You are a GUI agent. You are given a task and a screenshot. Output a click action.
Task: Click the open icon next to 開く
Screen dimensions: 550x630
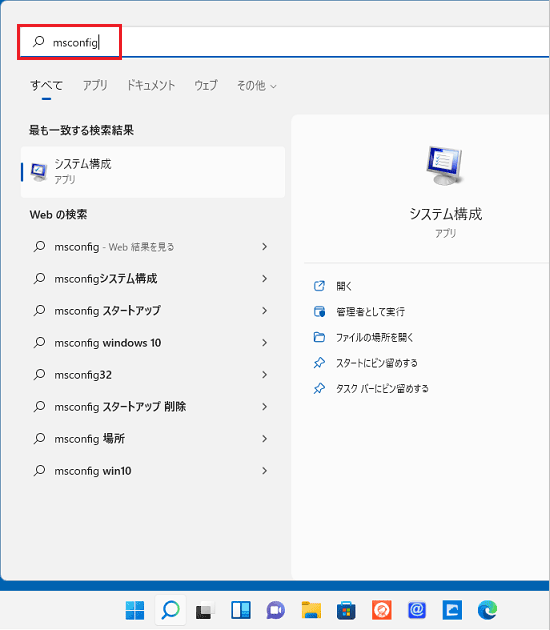(x=319, y=286)
